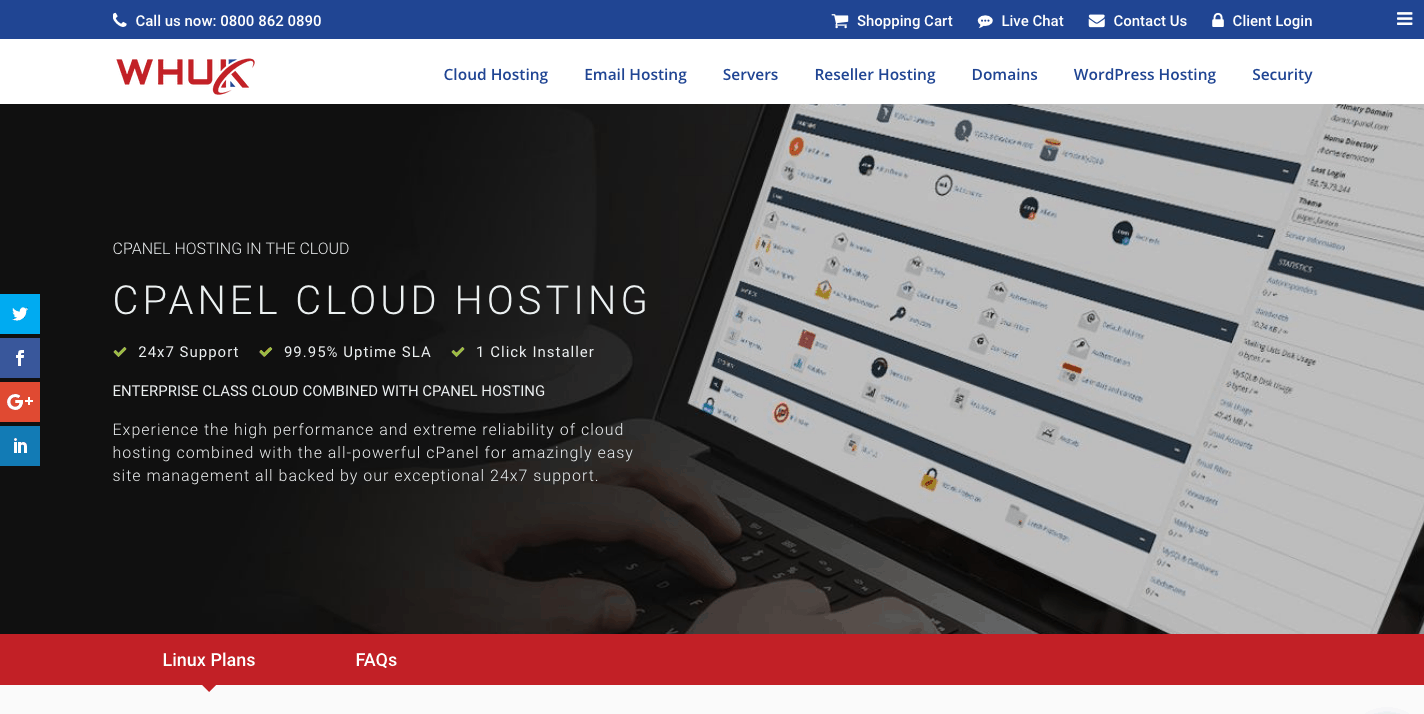Click the WHUK logo
Image resolution: width=1424 pixels, height=714 pixels.
coord(185,75)
